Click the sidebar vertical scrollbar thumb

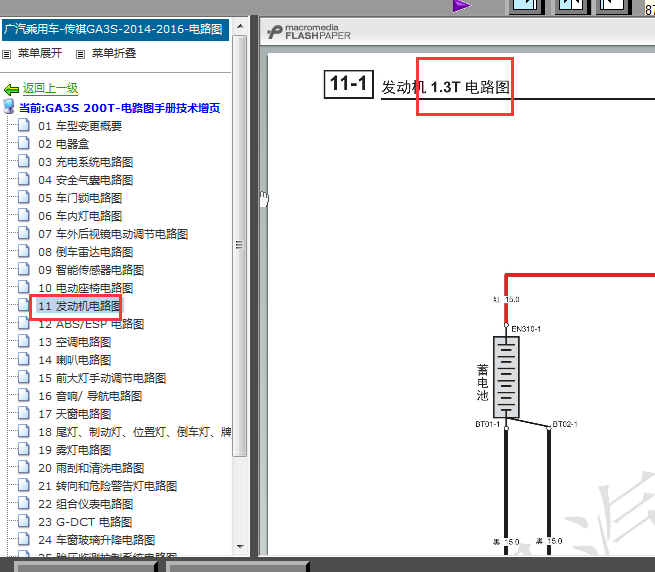pyautogui.click(x=240, y=246)
